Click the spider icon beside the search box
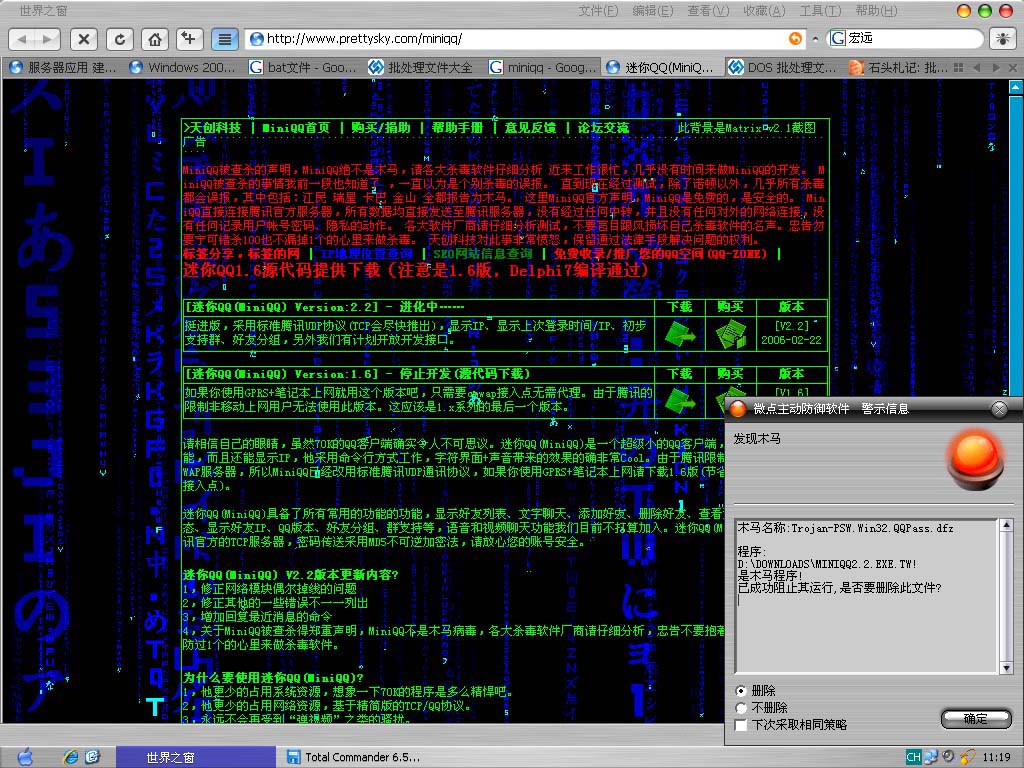Viewport: 1024px width, 768px height. [1002, 39]
